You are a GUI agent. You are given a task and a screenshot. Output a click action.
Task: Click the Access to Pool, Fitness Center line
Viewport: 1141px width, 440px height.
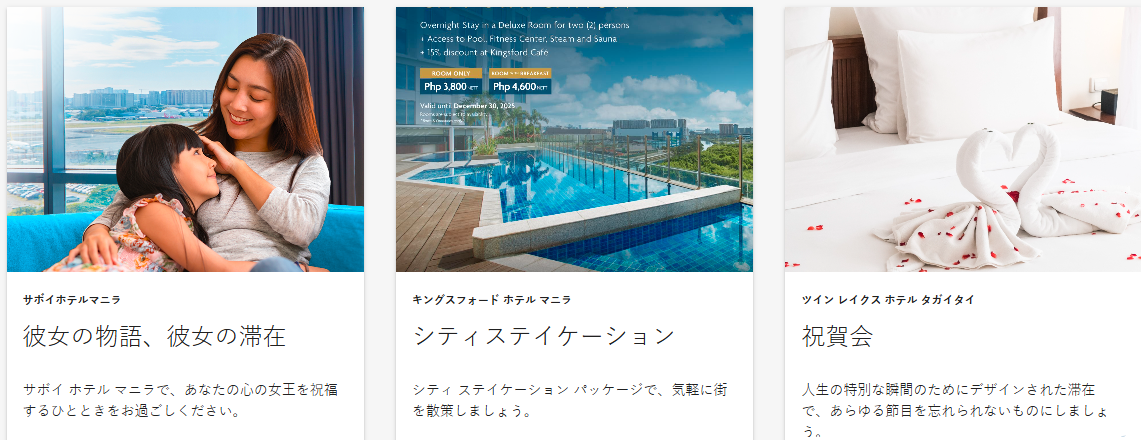(516, 39)
